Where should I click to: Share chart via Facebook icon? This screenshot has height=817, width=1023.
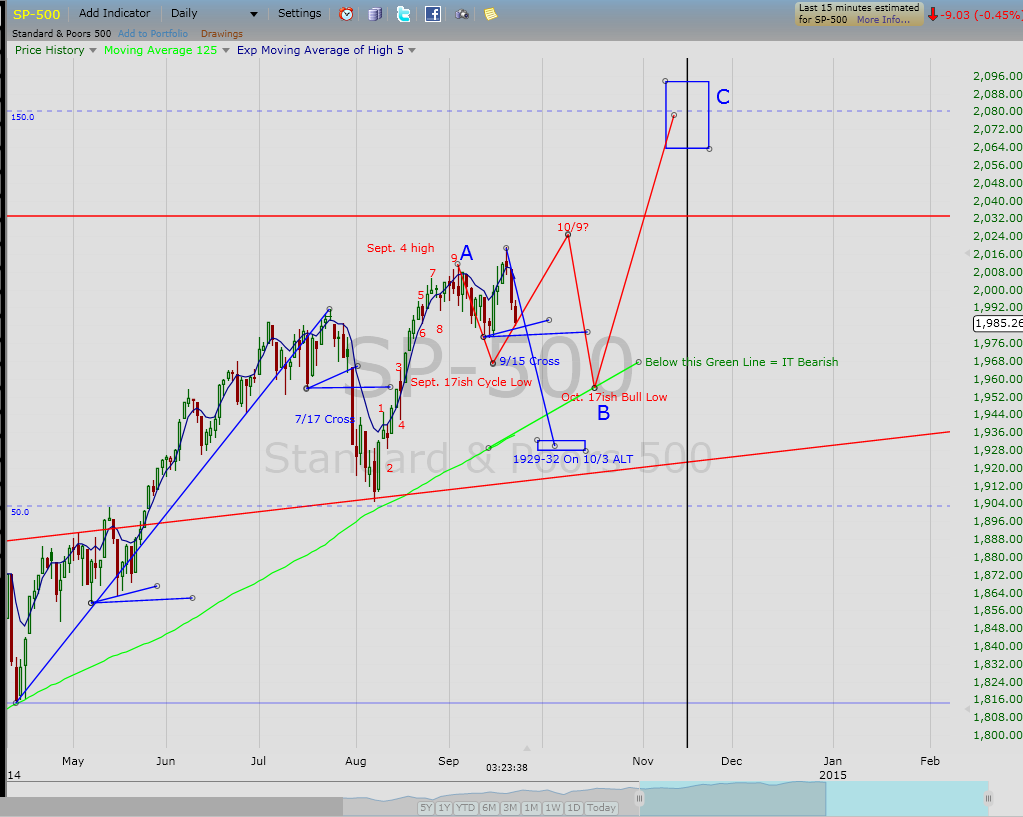pos(433,14)
